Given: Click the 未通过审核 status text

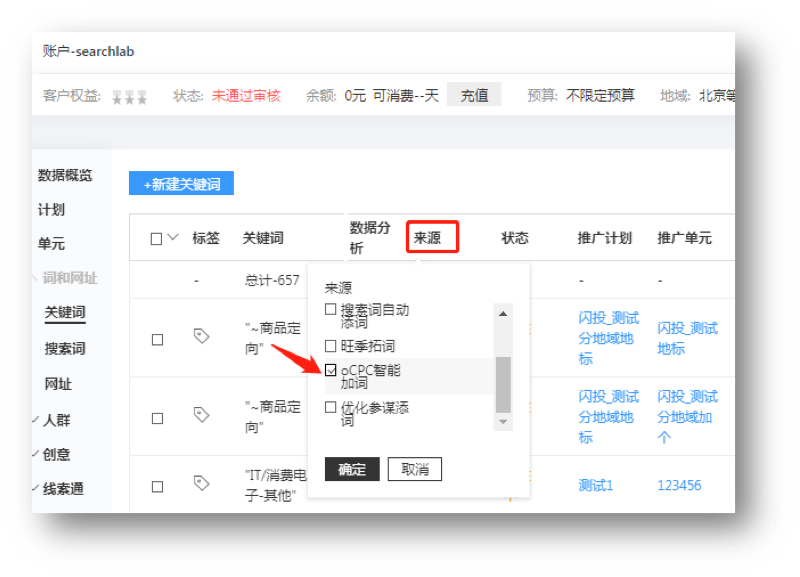Looking at the screenshot, I should click(x=246, y=95).
